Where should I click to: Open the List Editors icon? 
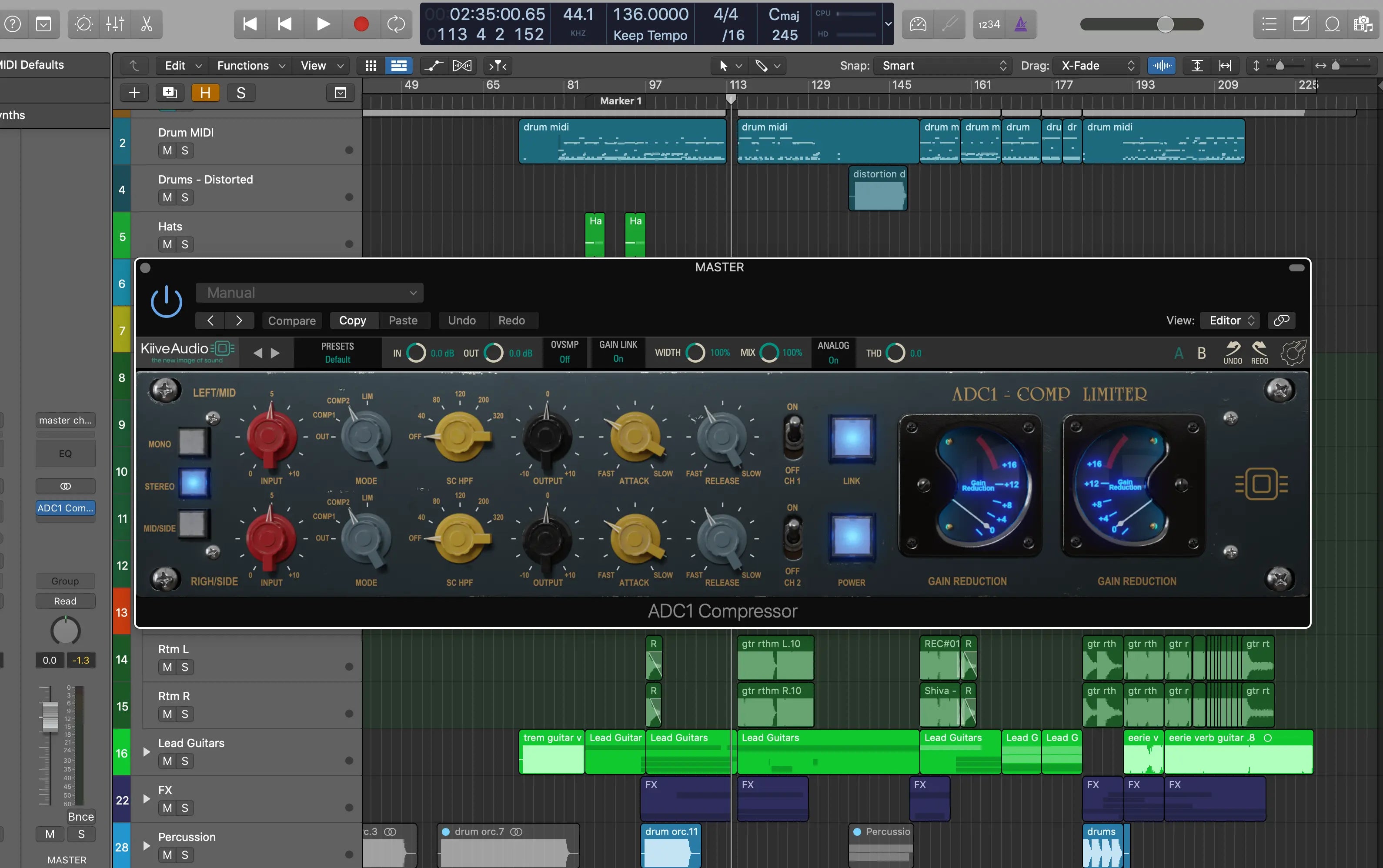1269,24
